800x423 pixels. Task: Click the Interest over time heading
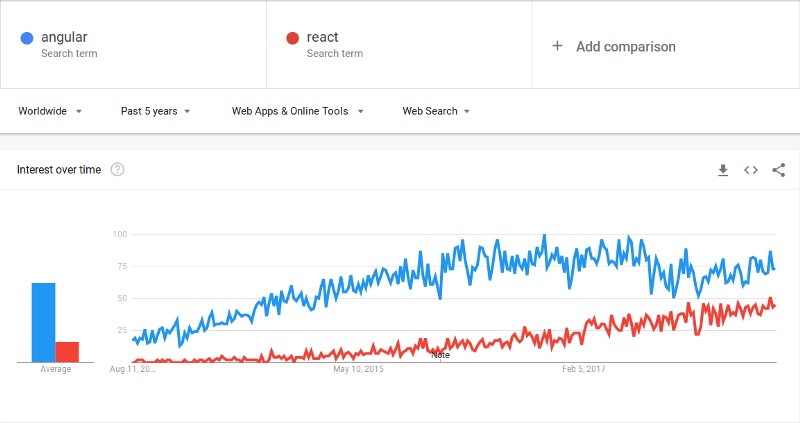pos(59,169)
